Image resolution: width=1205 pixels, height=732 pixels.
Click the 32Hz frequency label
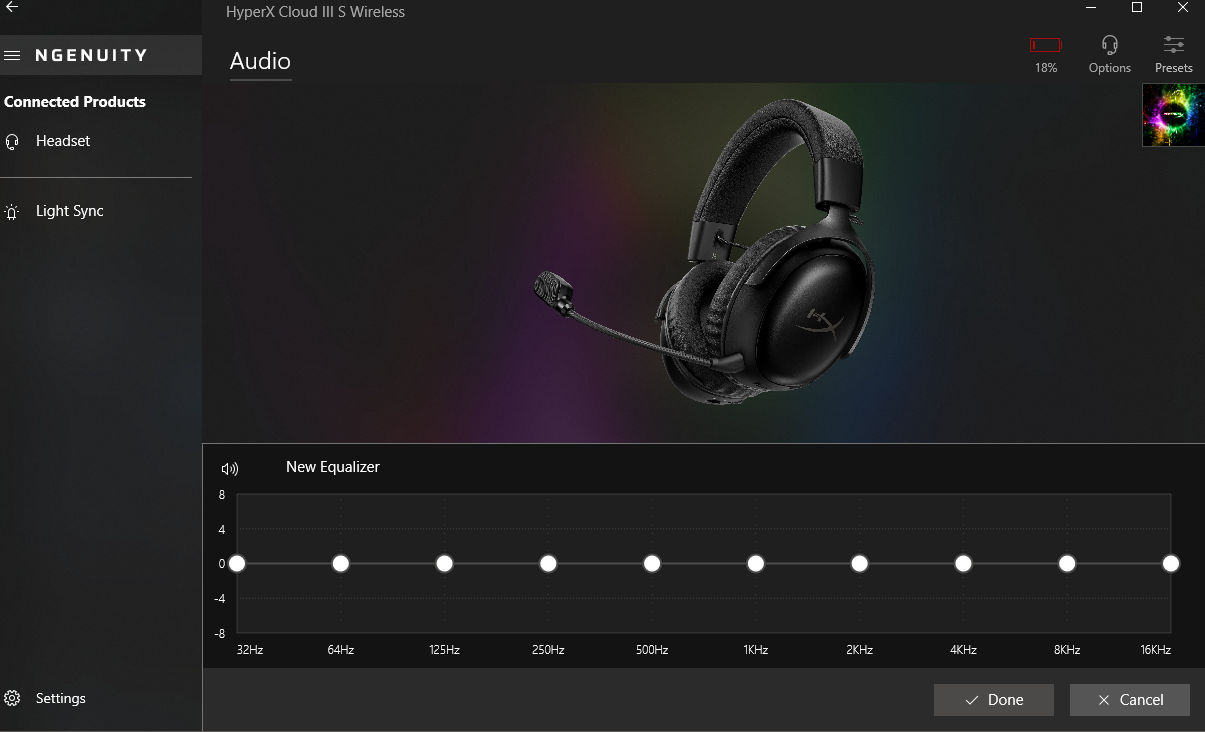click(x=250, y=650)
